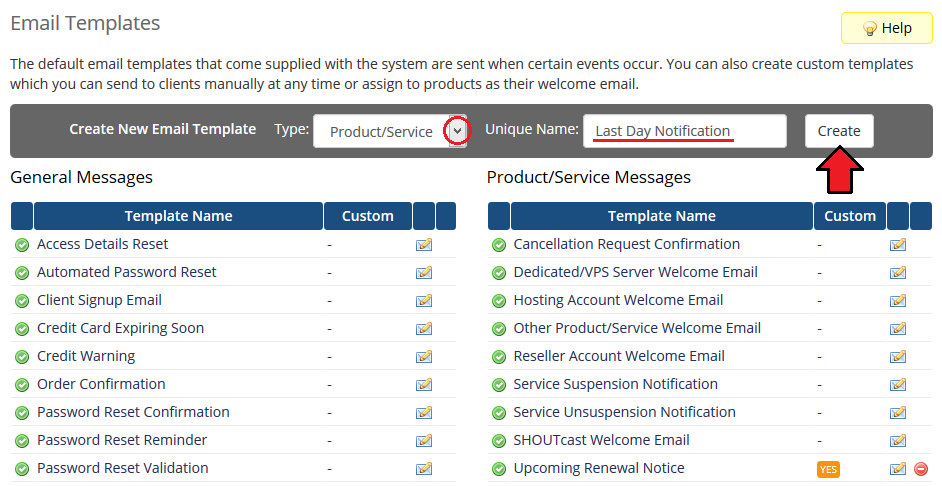This screenshot has height=486, width=942.
Task: Click edit icon for Credit Card Expiring Soon
Action: [x=424, y=329]
